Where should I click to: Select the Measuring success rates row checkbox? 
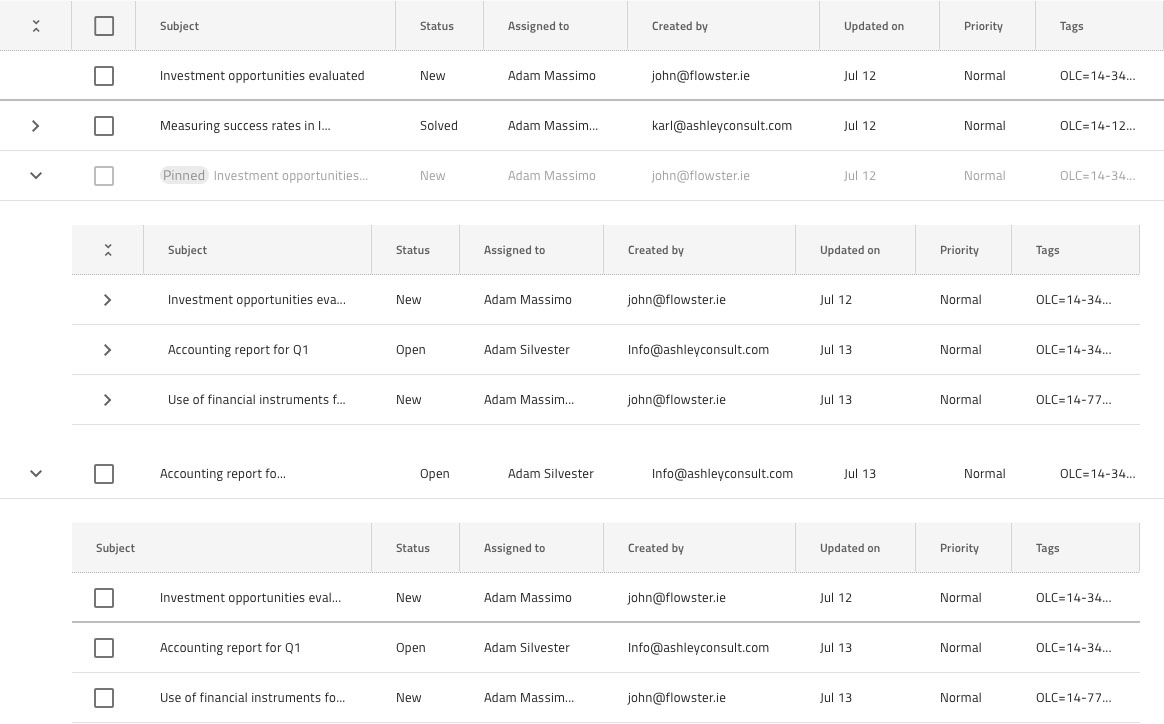[104, 126]
